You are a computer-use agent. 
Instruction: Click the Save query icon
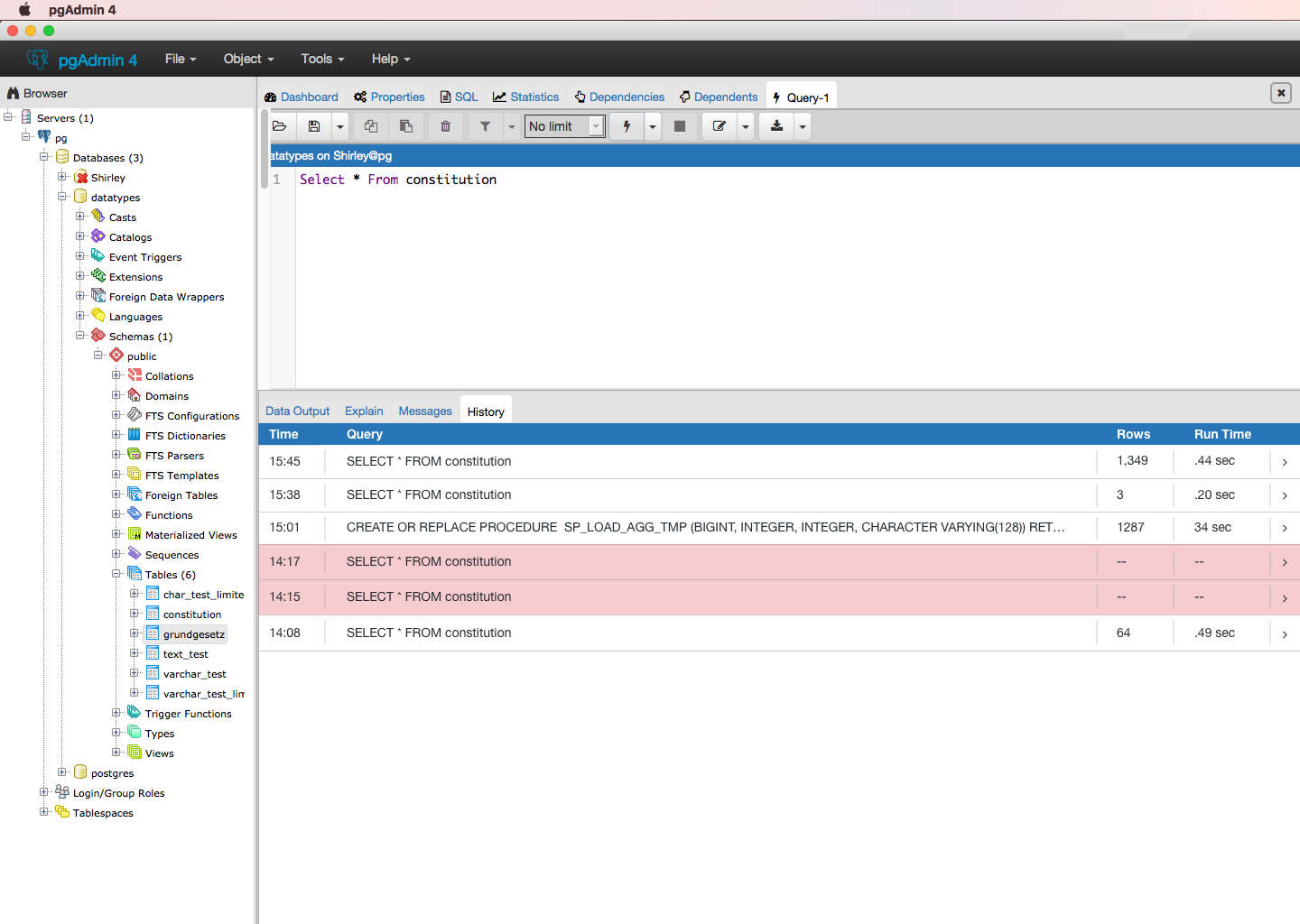point(314,126)
